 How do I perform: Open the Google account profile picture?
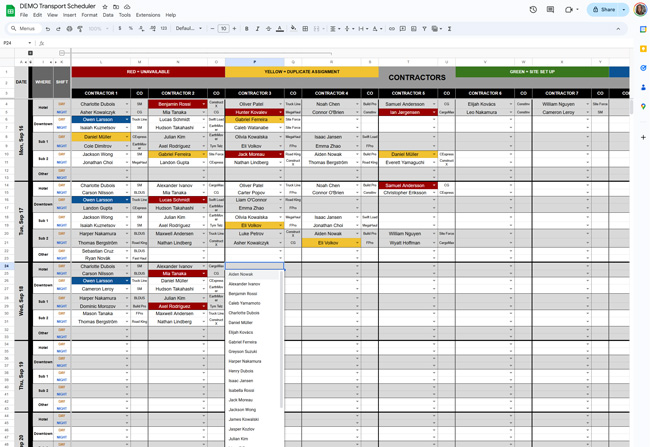tap(640, 10)
